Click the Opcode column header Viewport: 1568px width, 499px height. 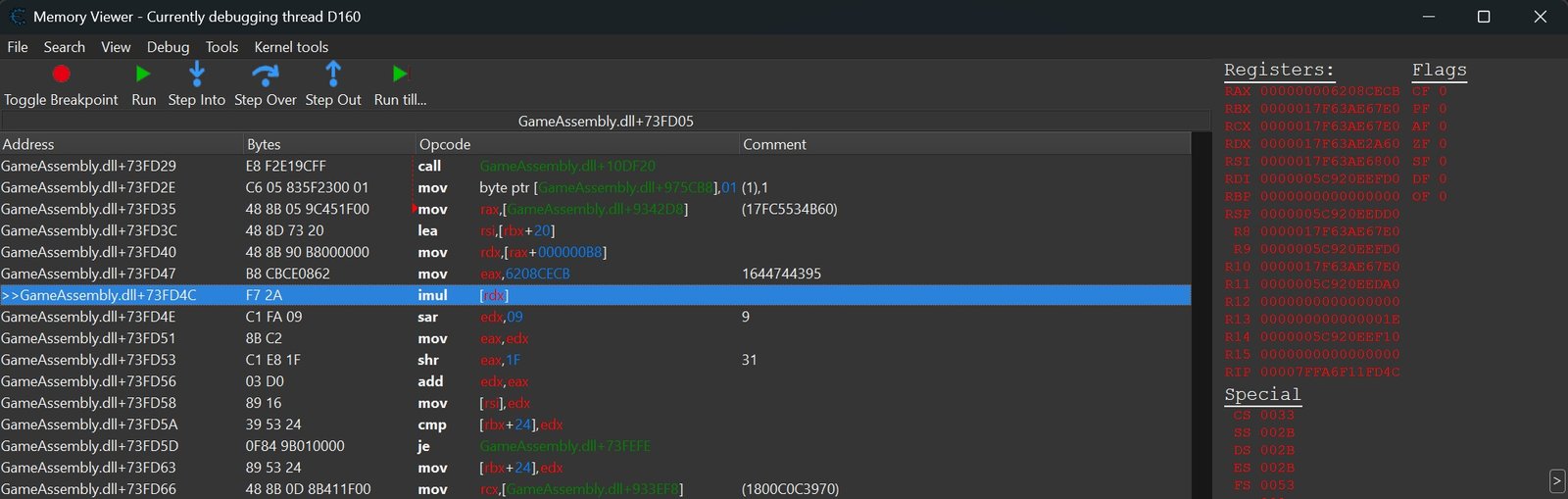point(577,144)
